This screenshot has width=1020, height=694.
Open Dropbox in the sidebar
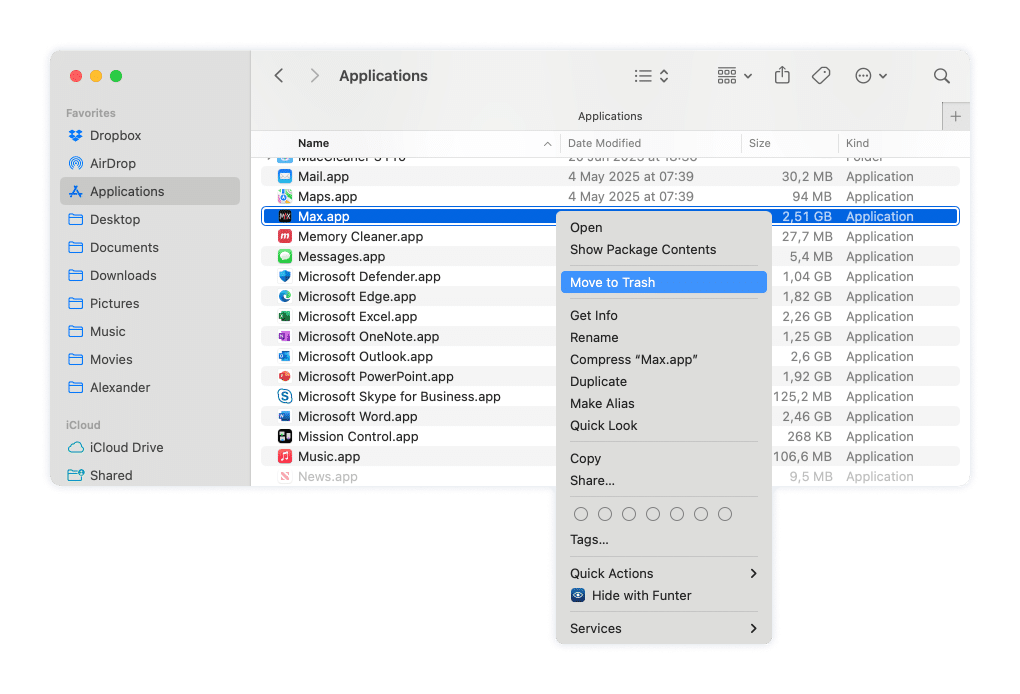(x=150, y=135)
